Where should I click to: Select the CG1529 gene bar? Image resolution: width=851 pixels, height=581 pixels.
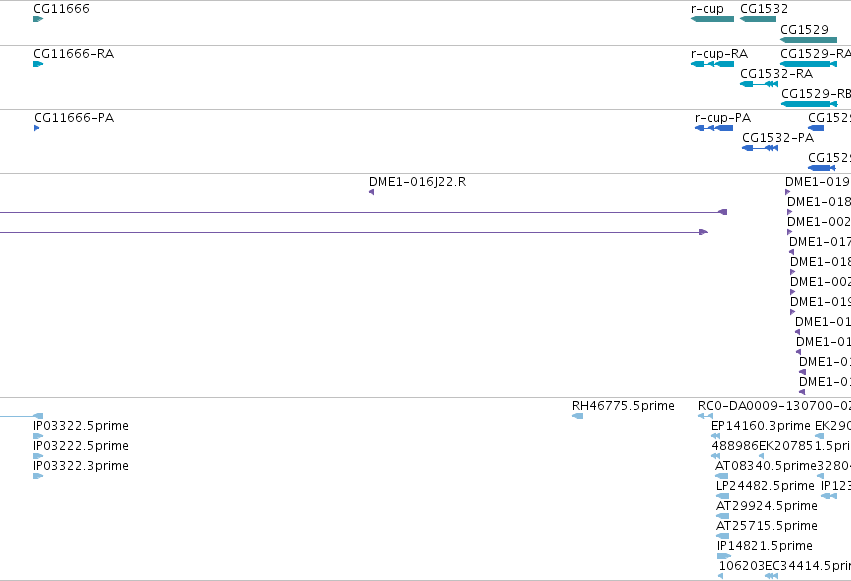click(809, 40)
